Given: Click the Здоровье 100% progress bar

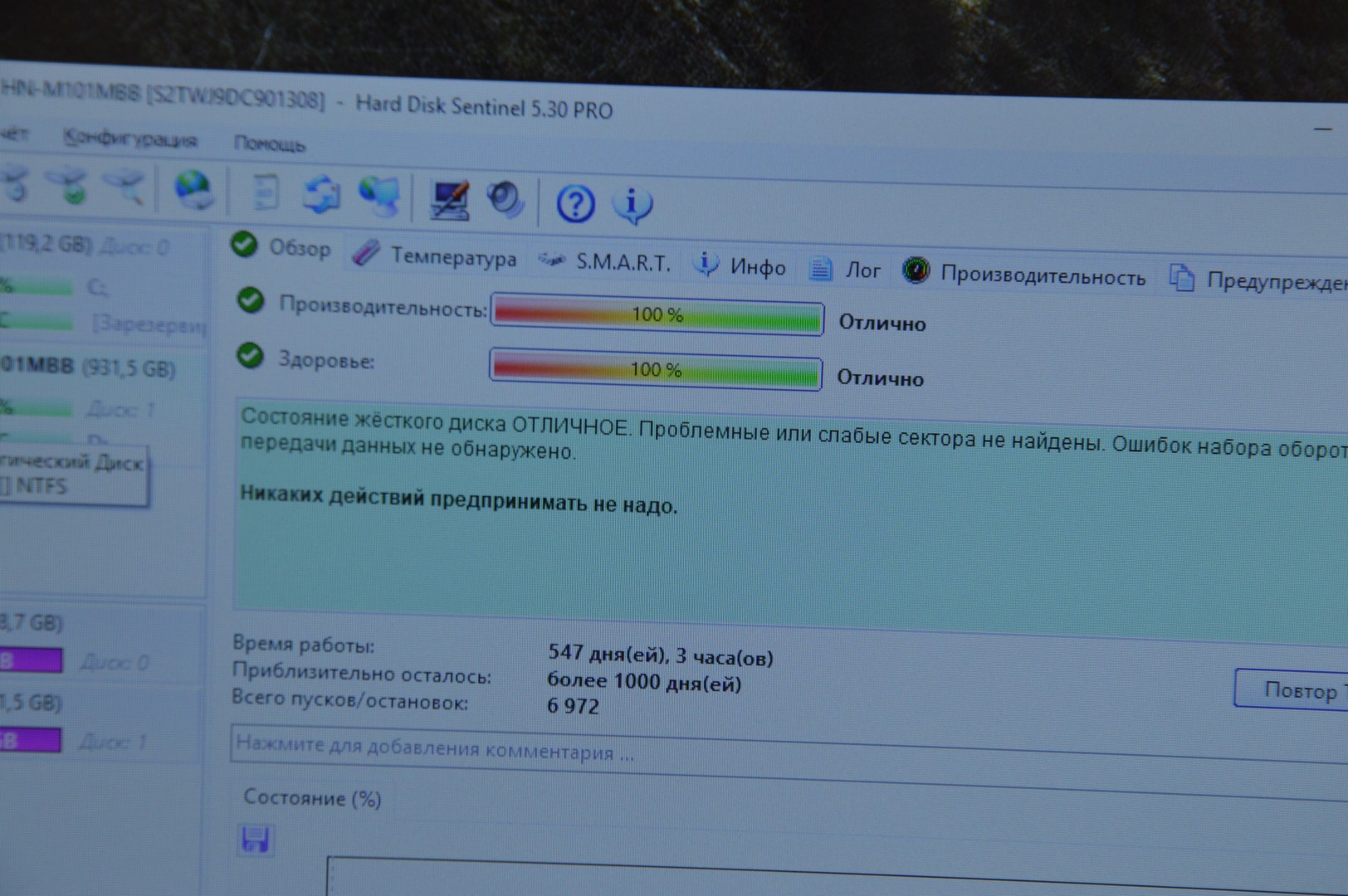Looking at the screenshot, I should [x=656, y=370].
